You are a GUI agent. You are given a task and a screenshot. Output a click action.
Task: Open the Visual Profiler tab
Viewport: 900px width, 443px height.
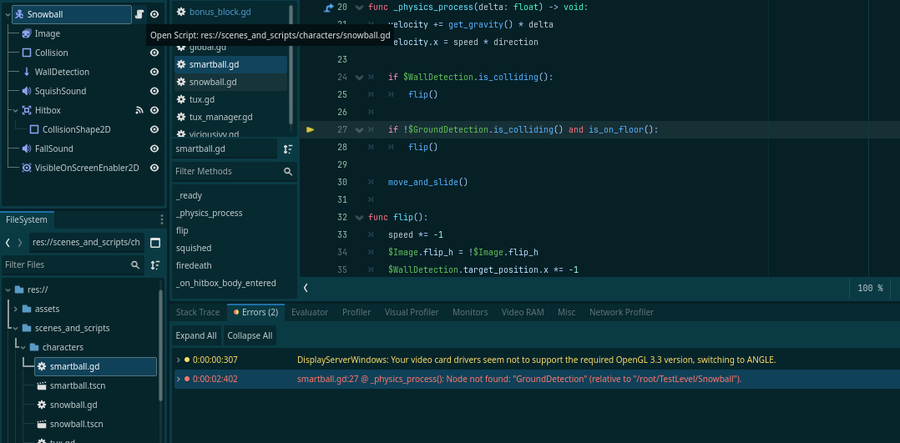point(411,313)
